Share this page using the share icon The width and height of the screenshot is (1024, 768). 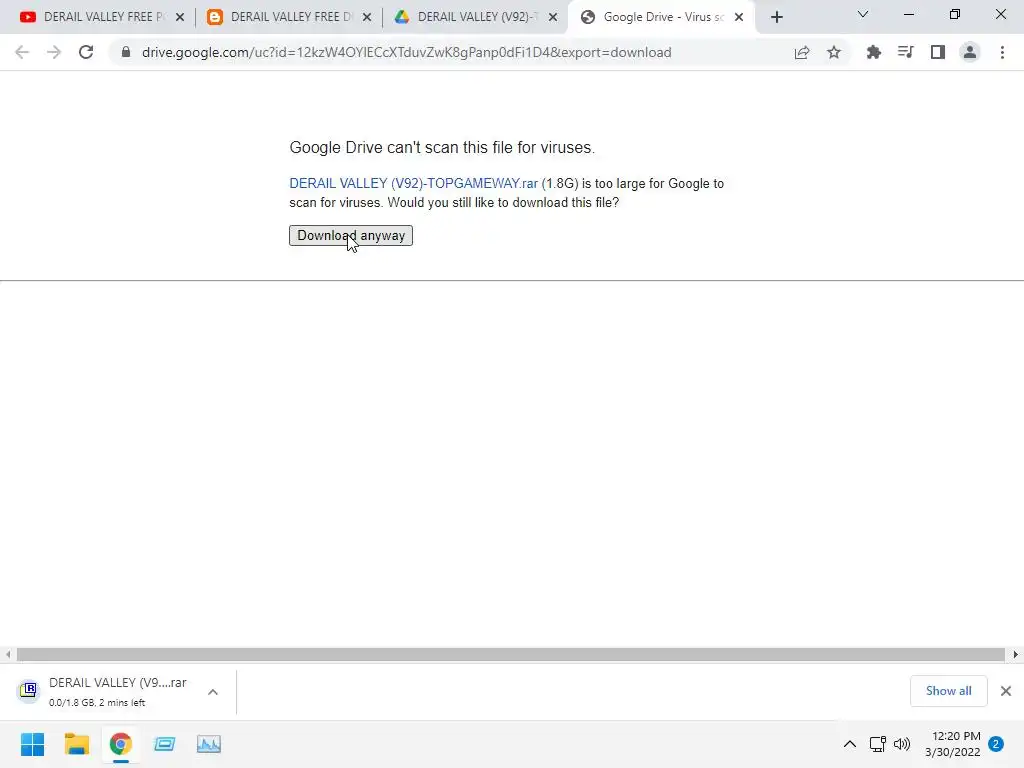tap(802, 52)
